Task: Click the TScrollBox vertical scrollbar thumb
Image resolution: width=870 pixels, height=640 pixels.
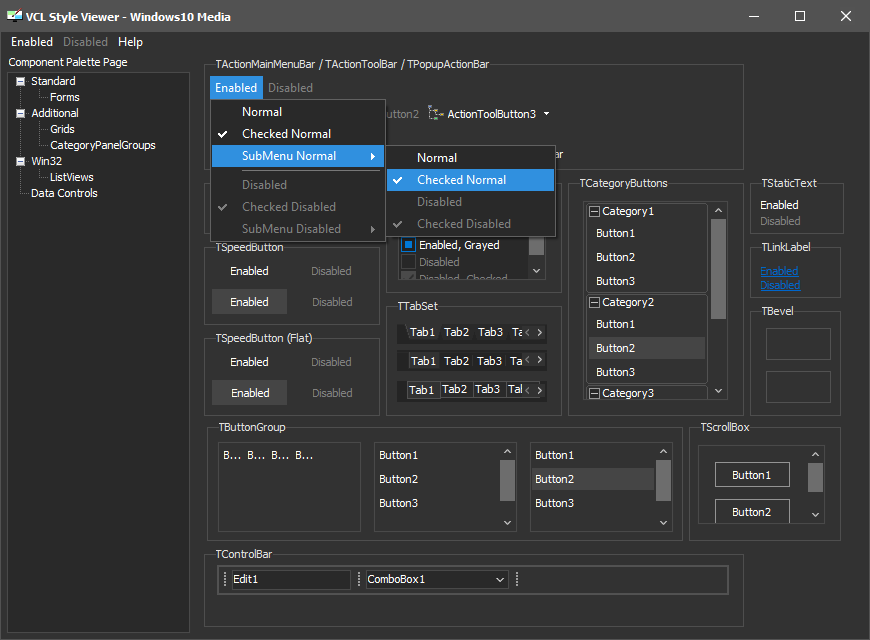Action: pos(815,477)
